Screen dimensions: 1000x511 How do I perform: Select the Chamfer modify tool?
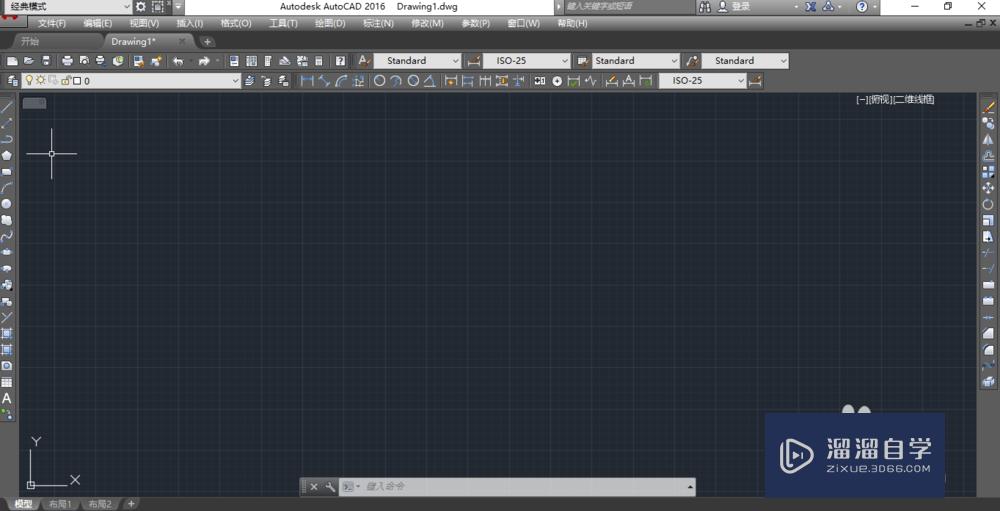click(x=989, y=334)
